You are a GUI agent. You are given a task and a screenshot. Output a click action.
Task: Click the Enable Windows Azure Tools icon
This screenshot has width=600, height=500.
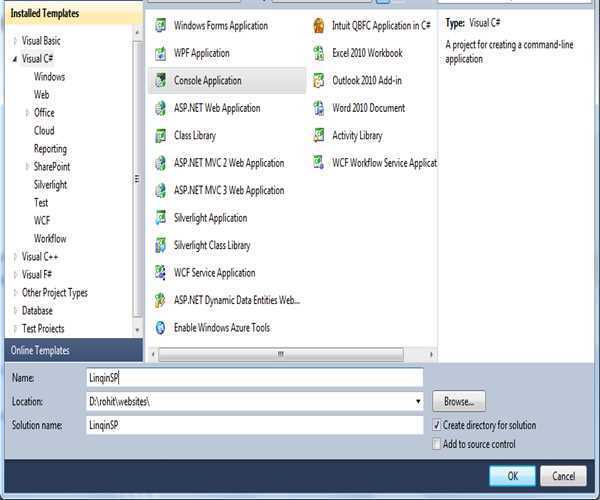click(161, 328)
